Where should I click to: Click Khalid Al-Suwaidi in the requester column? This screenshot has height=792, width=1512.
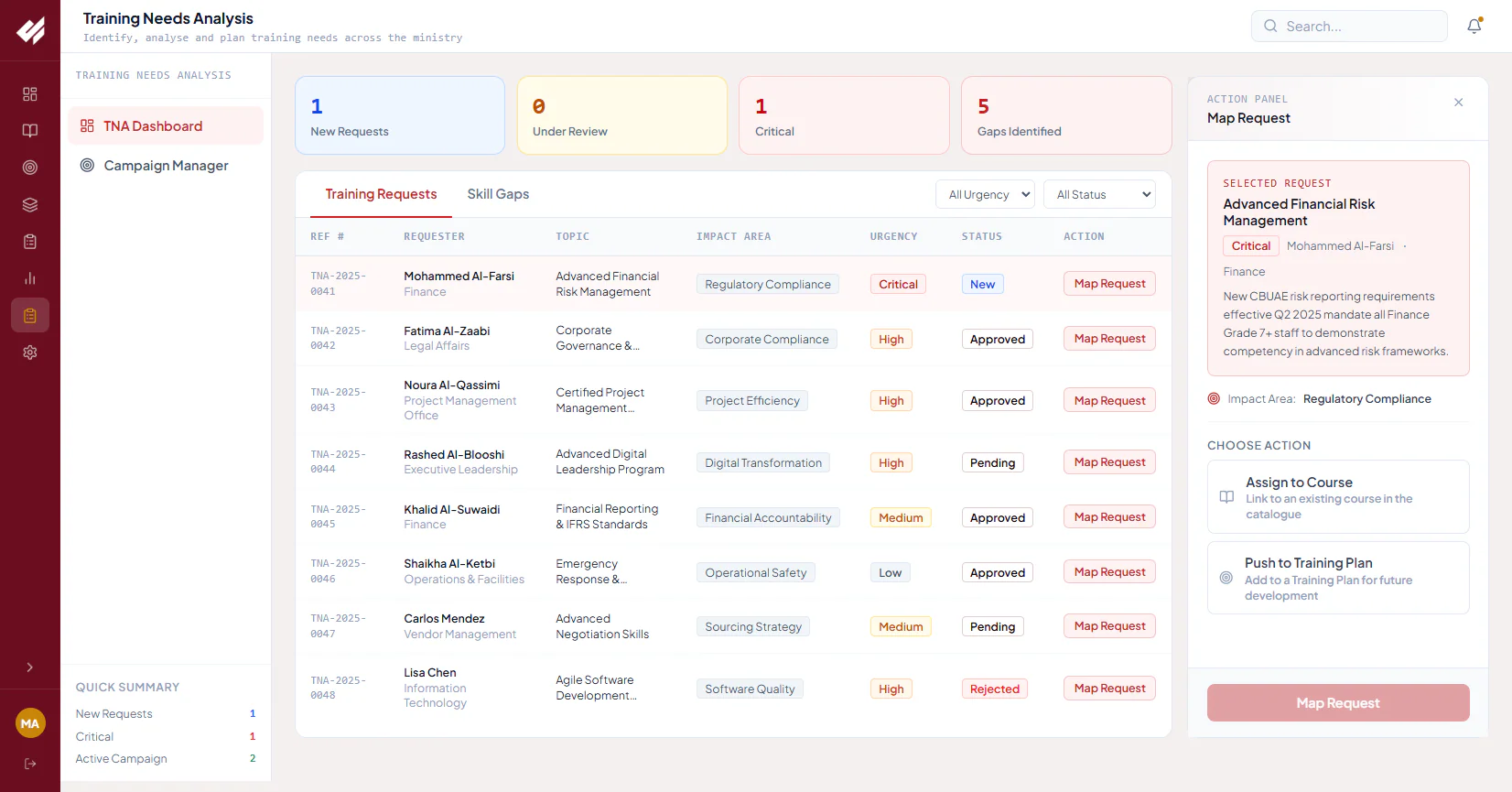coord(452,510)
